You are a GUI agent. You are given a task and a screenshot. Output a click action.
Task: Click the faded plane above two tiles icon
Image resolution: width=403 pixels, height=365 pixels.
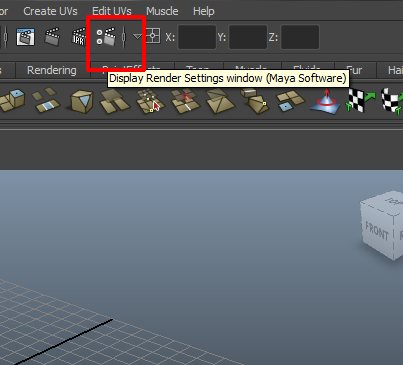click(114, 101)
